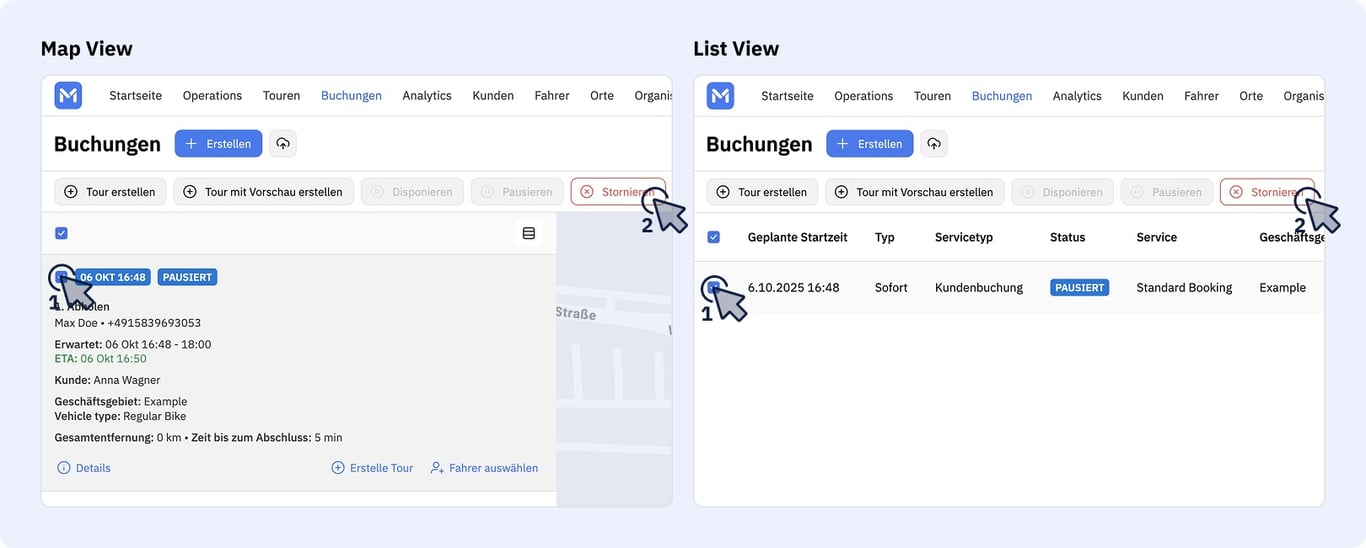This screenshot has width=1366, height=548.
Task: Click Stornieren button in List View
Action: pyautogui.click(x=1267, y=192)
